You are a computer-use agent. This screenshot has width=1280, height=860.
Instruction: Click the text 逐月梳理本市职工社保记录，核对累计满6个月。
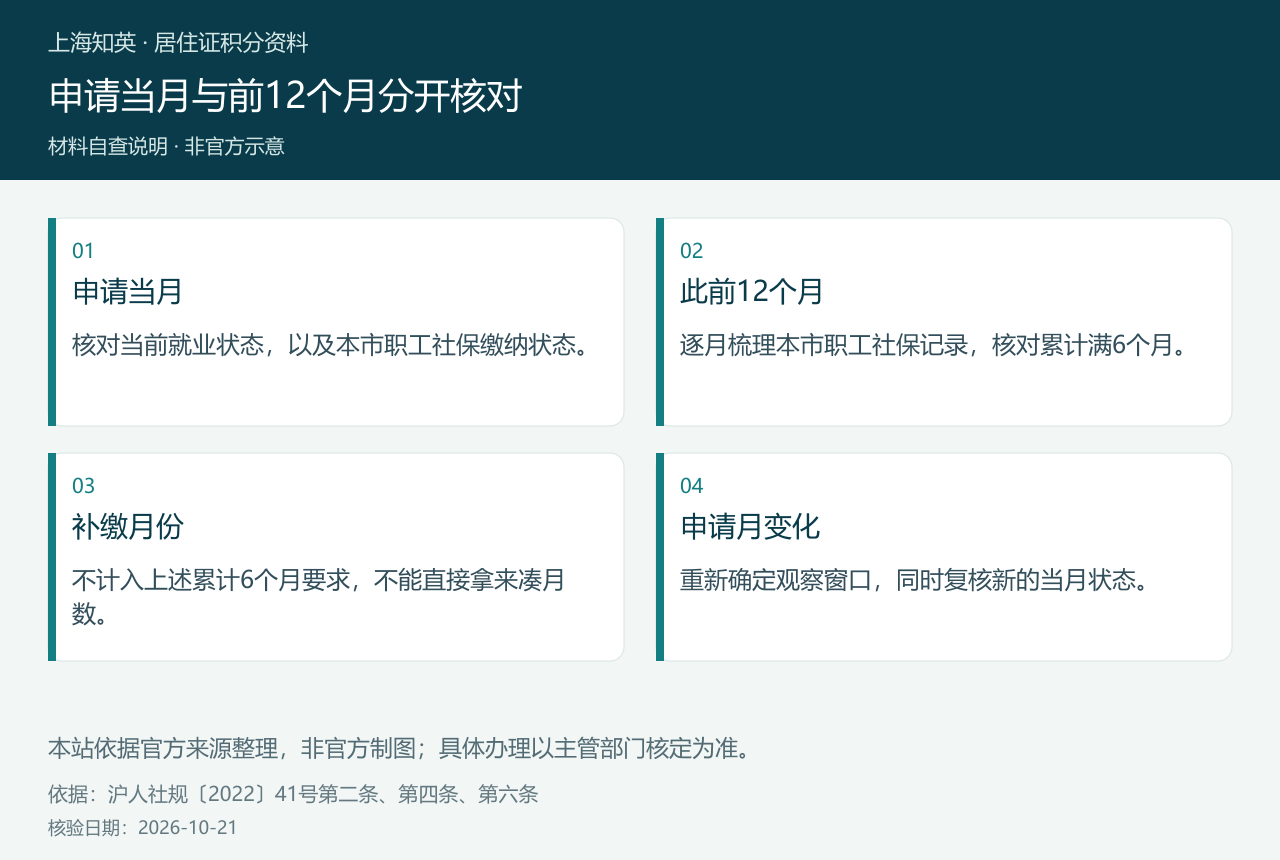coord(932,345)
